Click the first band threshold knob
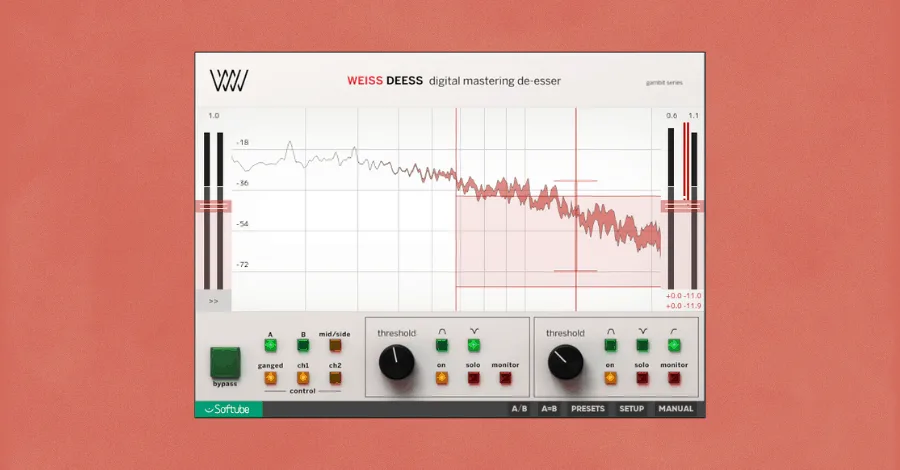Screen dimensions: 900x470 point(397,363)
